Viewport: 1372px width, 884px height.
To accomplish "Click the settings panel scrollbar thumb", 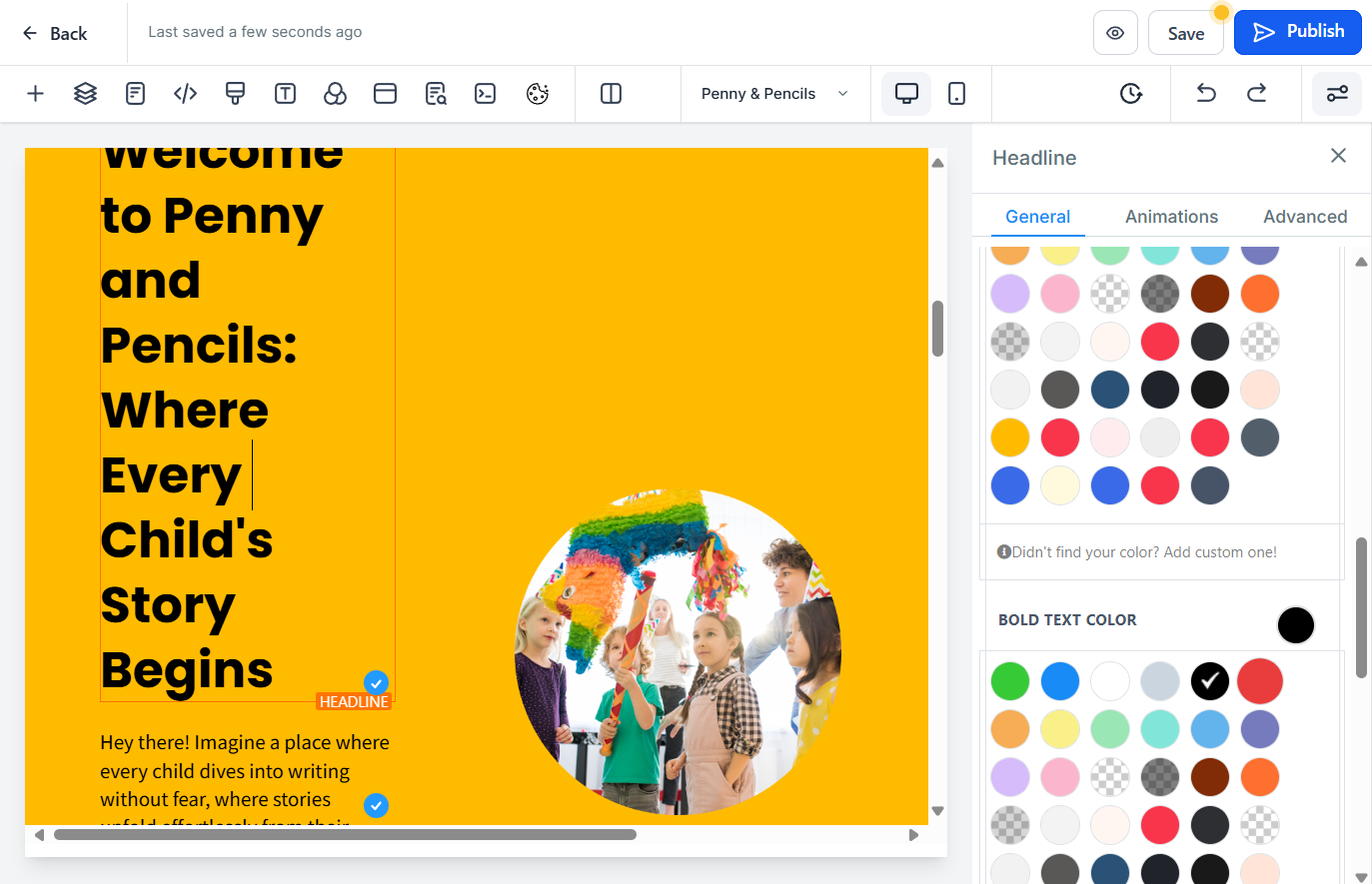I will pyautogui.click(x=1361, y=607).
